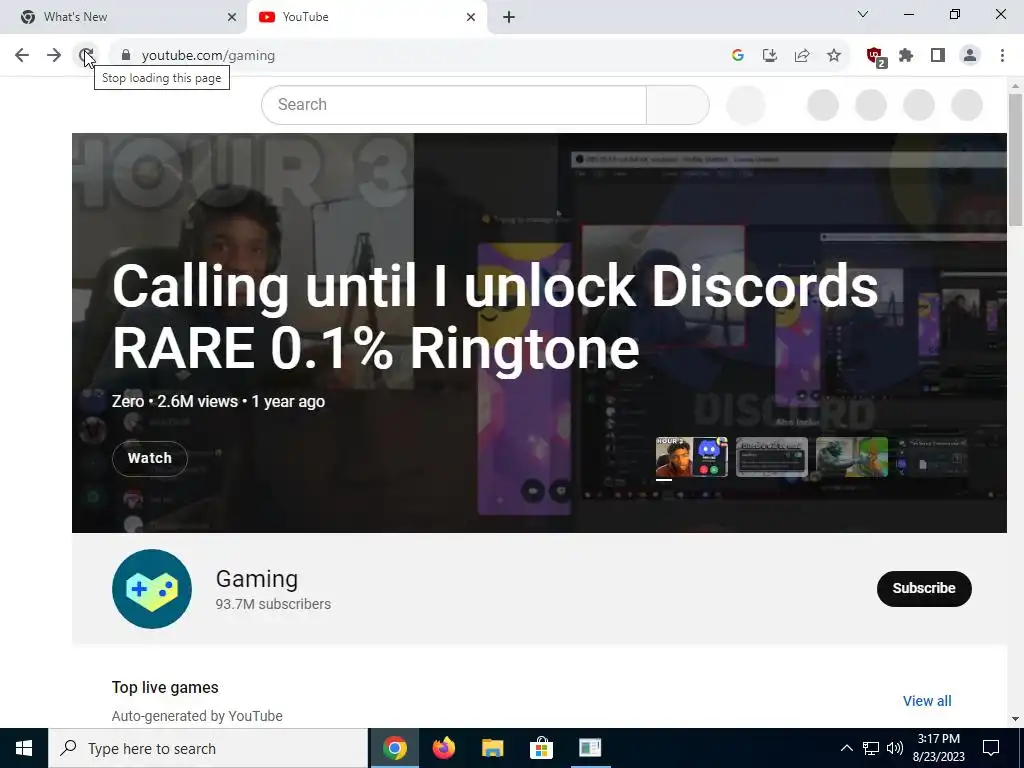Click the scrollbar down arrow
Viewport: 1024px width, 768px height.
(x=1015, y=719)
